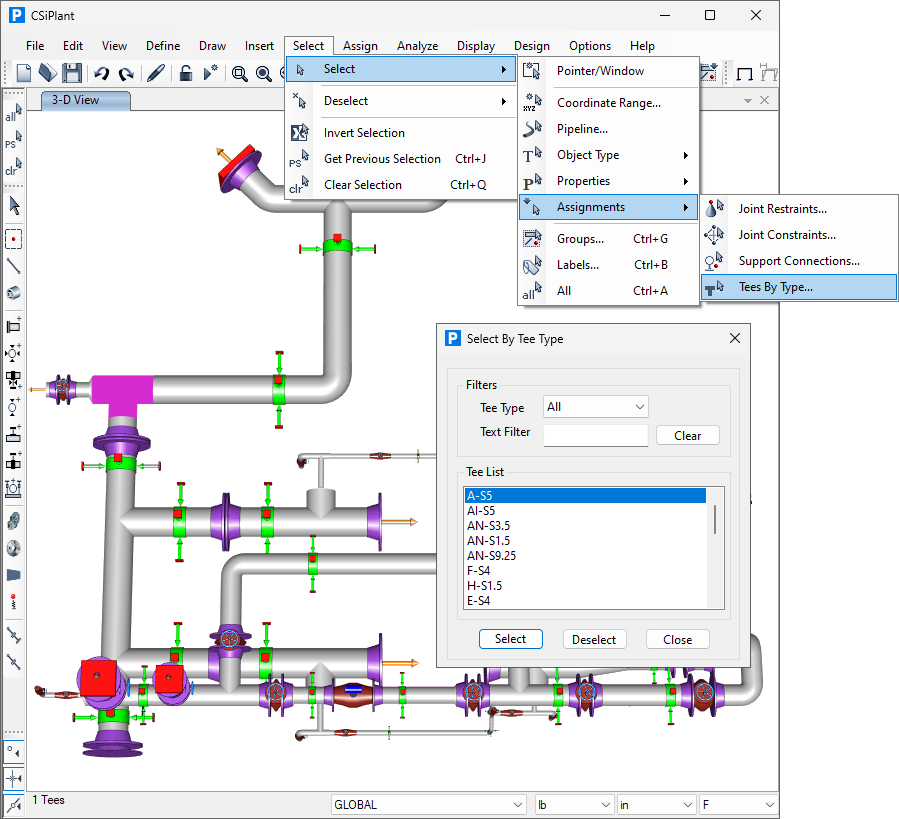
Task: Select the Line drawing tool in the left sidebar
Action: point(13,261)
